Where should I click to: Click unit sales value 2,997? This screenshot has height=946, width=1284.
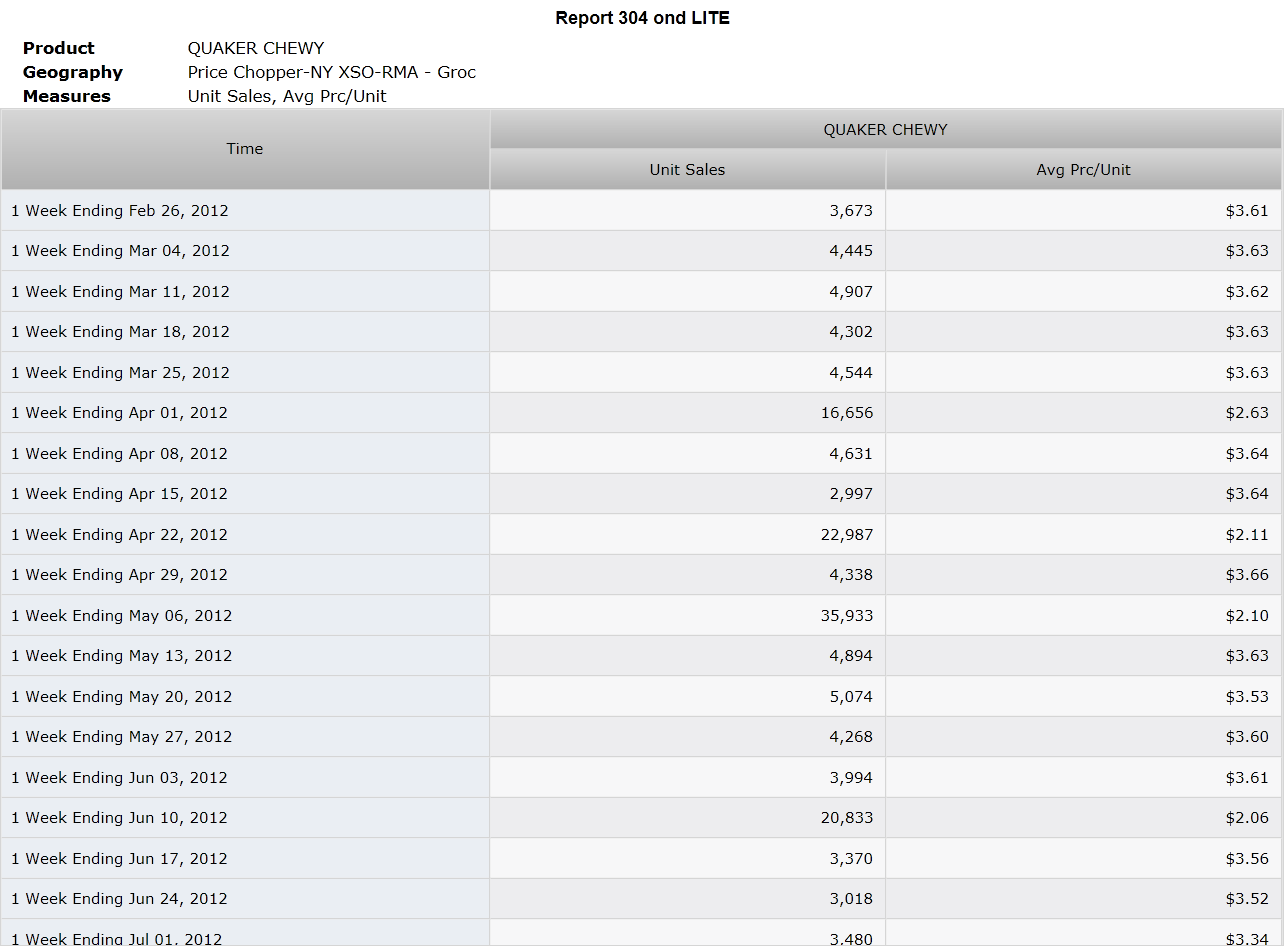tap(851, 494)
